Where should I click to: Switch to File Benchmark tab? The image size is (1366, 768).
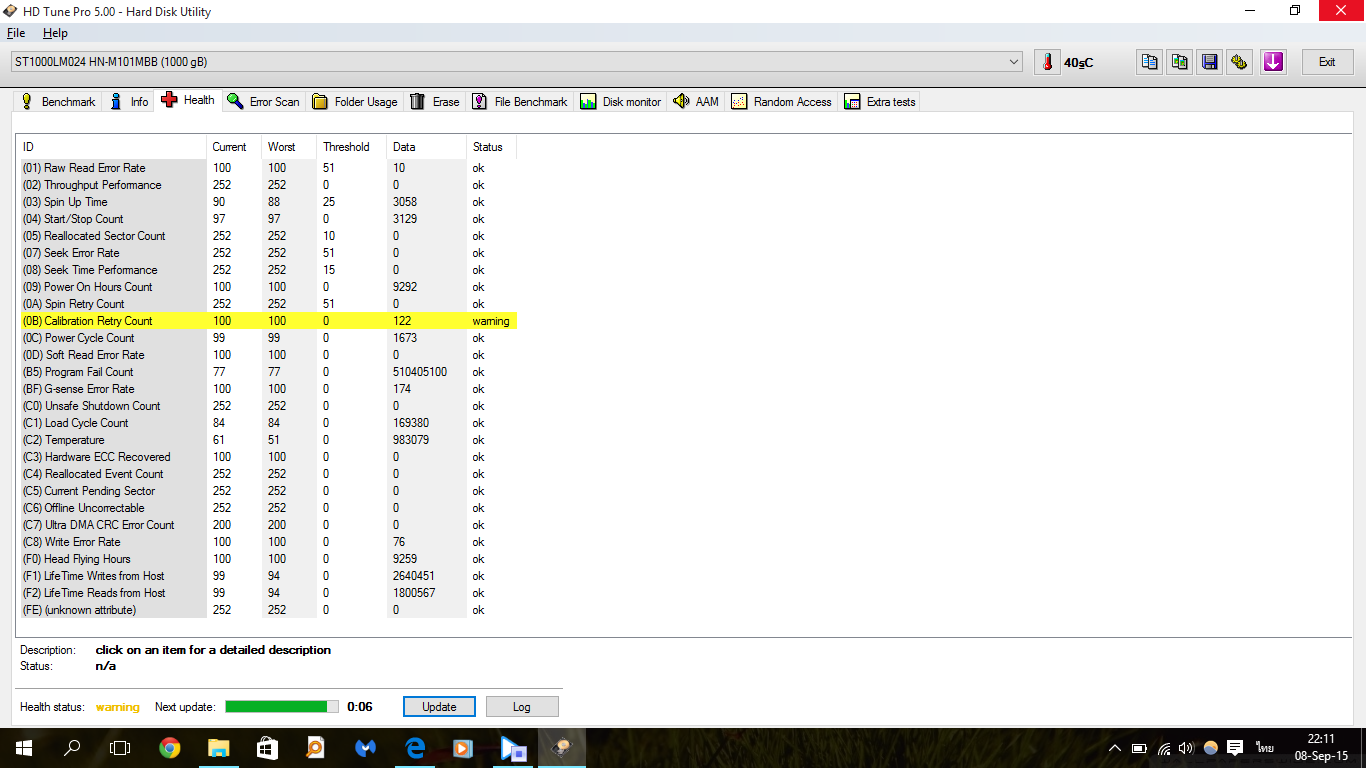pyautogui.click(x=520, y=101)
